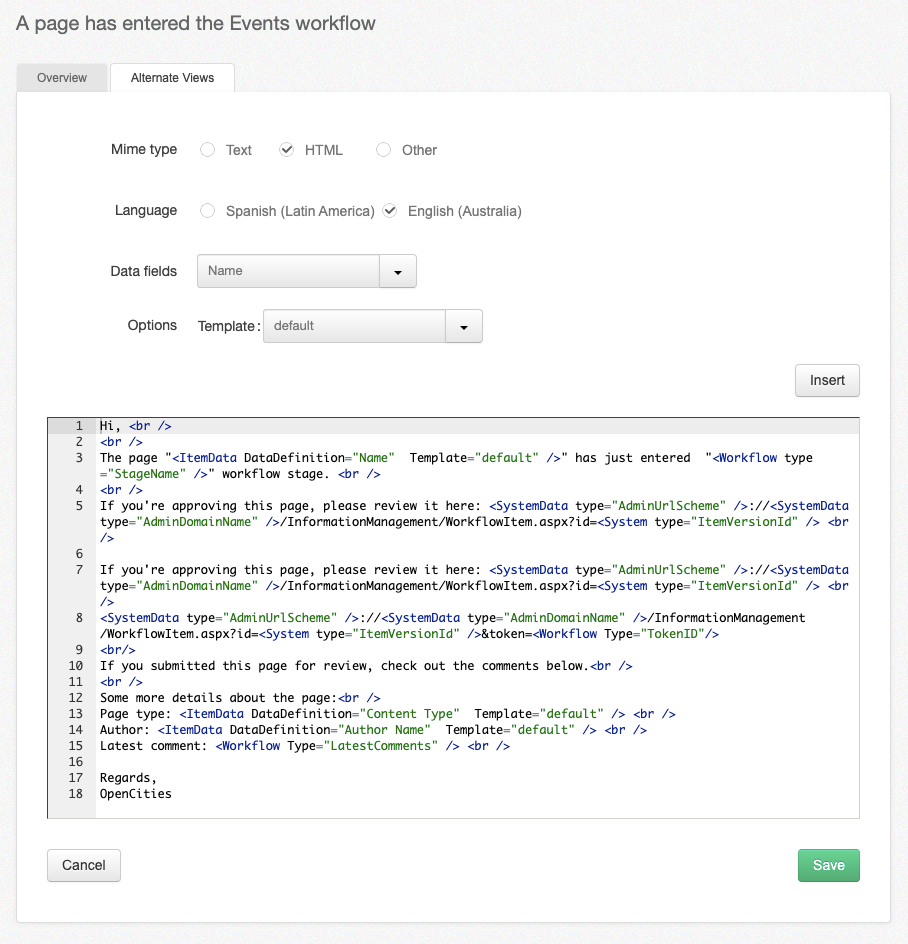Choose the Other mime type

[x=383, y=149]
